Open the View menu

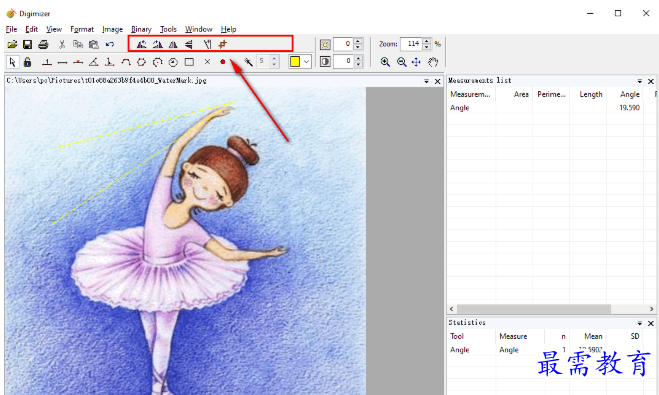[54, 29]
